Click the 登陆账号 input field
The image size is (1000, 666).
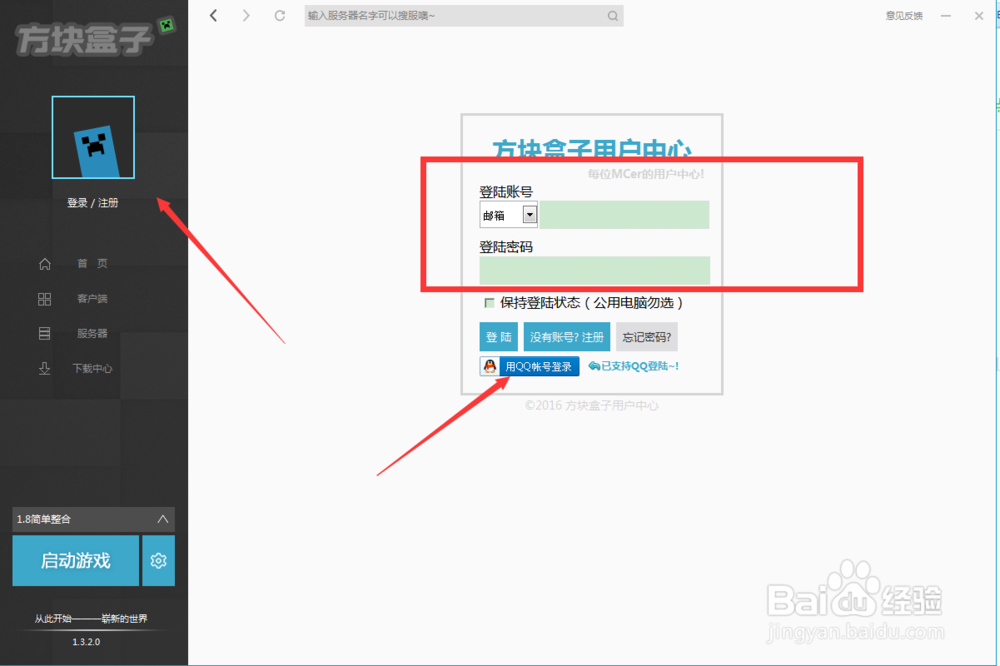click(x=624, y=215)
